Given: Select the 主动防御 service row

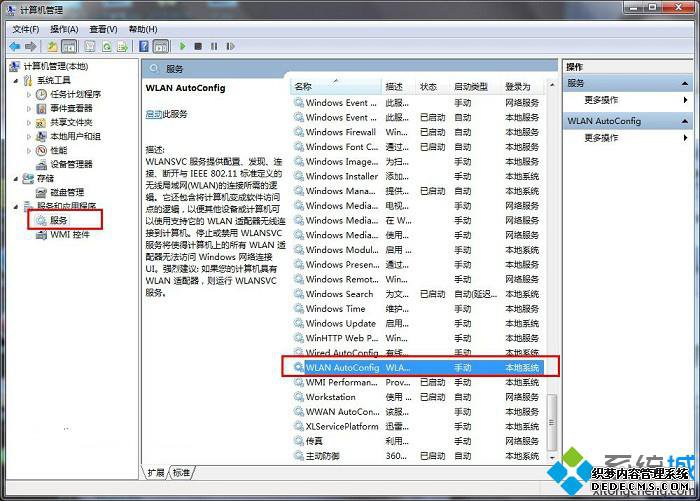Looking at the screenshot, I should click(x=418, y=456).
